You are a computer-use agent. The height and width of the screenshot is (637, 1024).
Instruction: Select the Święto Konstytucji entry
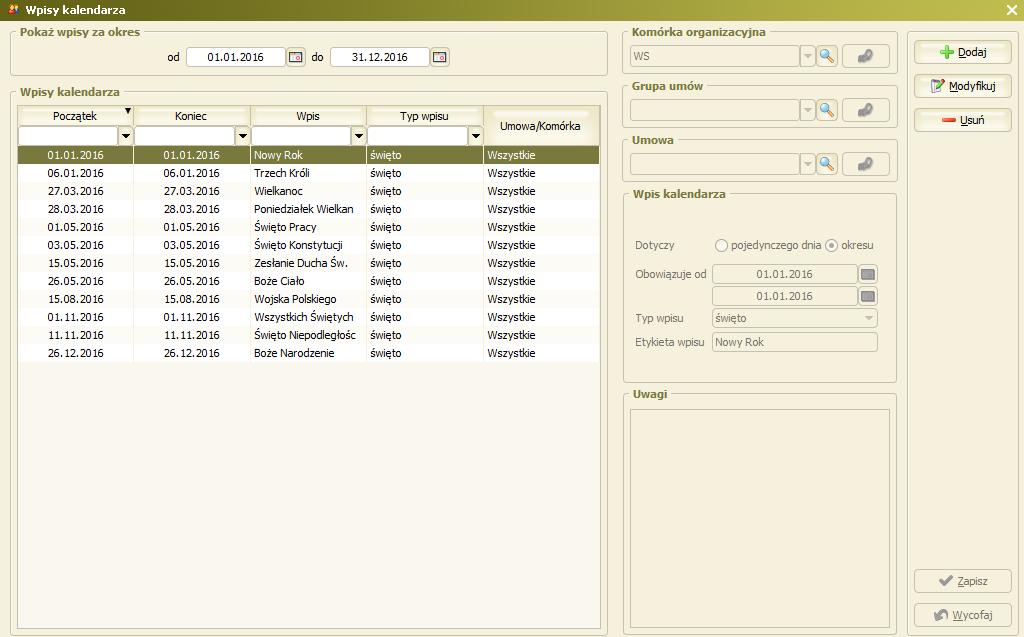click(308, 245)
